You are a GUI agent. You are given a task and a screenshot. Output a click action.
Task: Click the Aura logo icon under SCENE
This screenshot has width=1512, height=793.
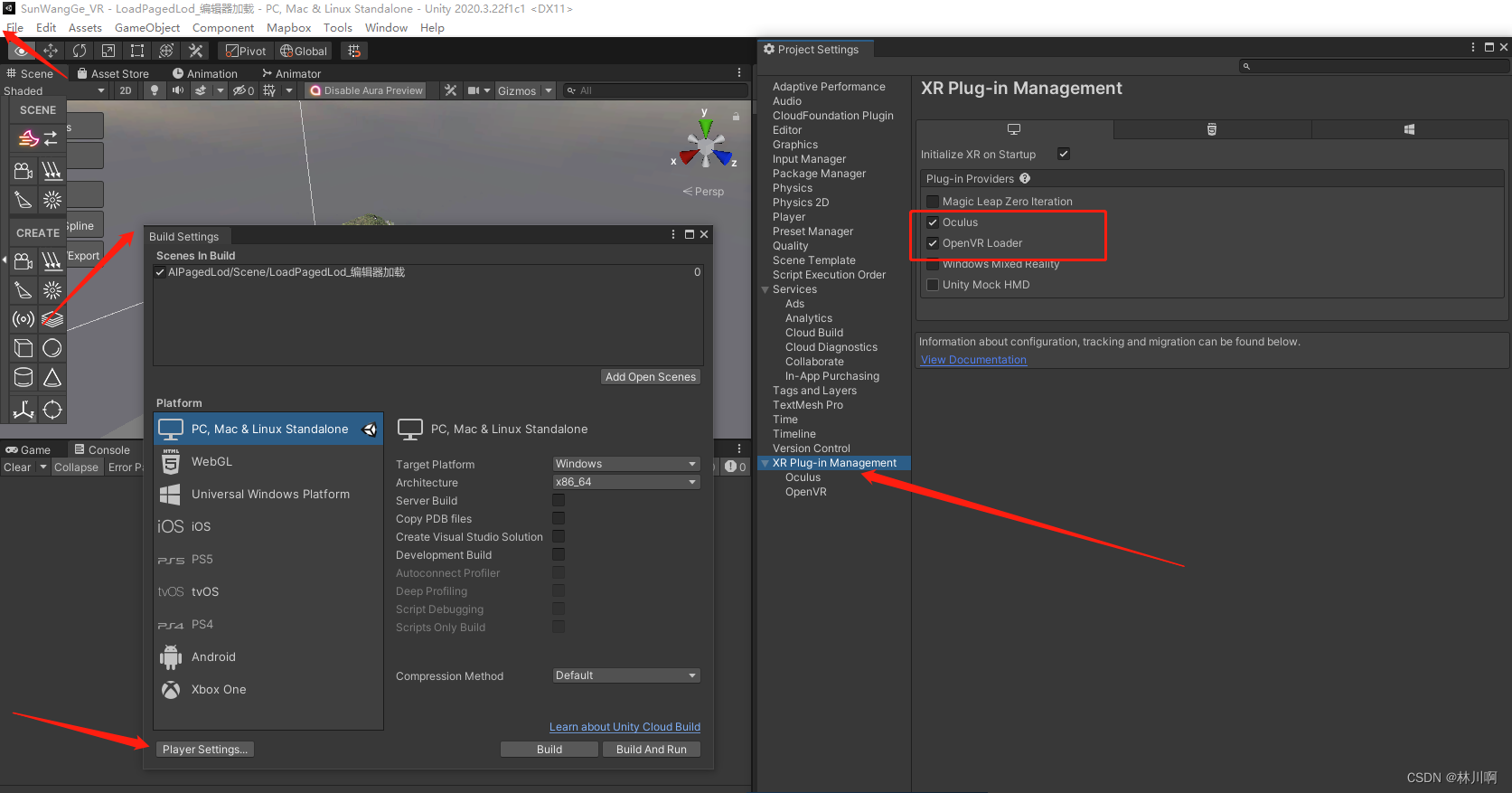tap(29, 138)
